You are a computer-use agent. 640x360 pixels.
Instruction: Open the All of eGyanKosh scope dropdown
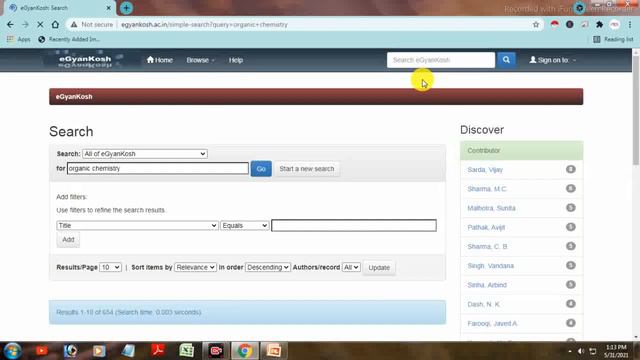point(145,154)
